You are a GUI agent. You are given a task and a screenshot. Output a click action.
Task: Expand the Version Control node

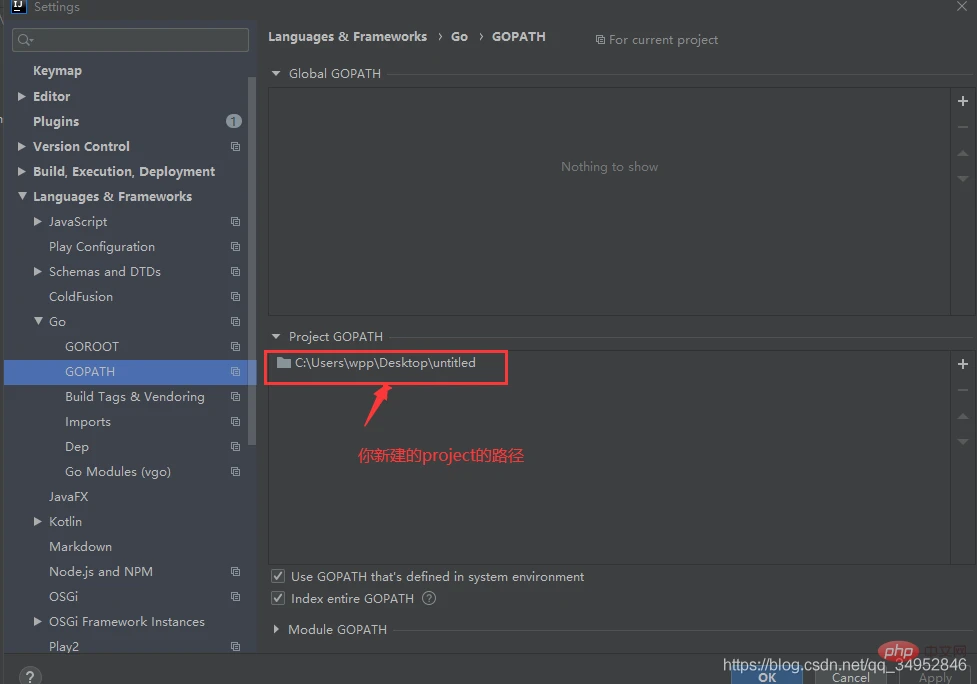coord(22,146)
